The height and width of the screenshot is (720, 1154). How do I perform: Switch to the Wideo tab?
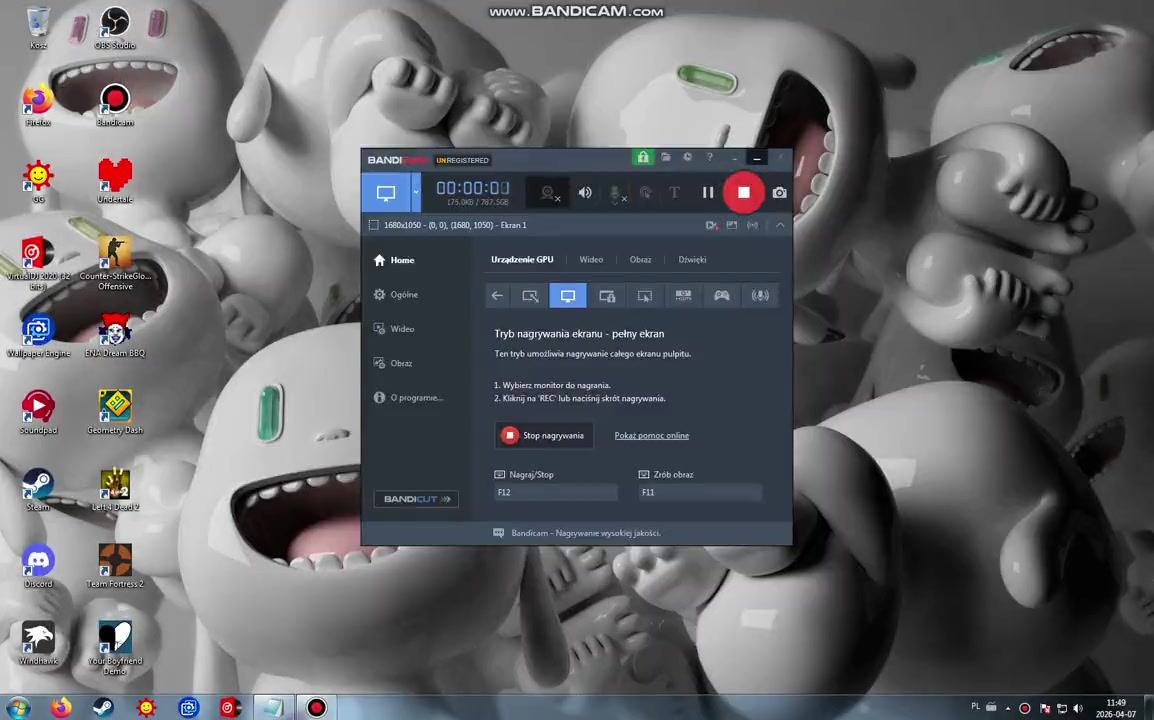point(591,260)
